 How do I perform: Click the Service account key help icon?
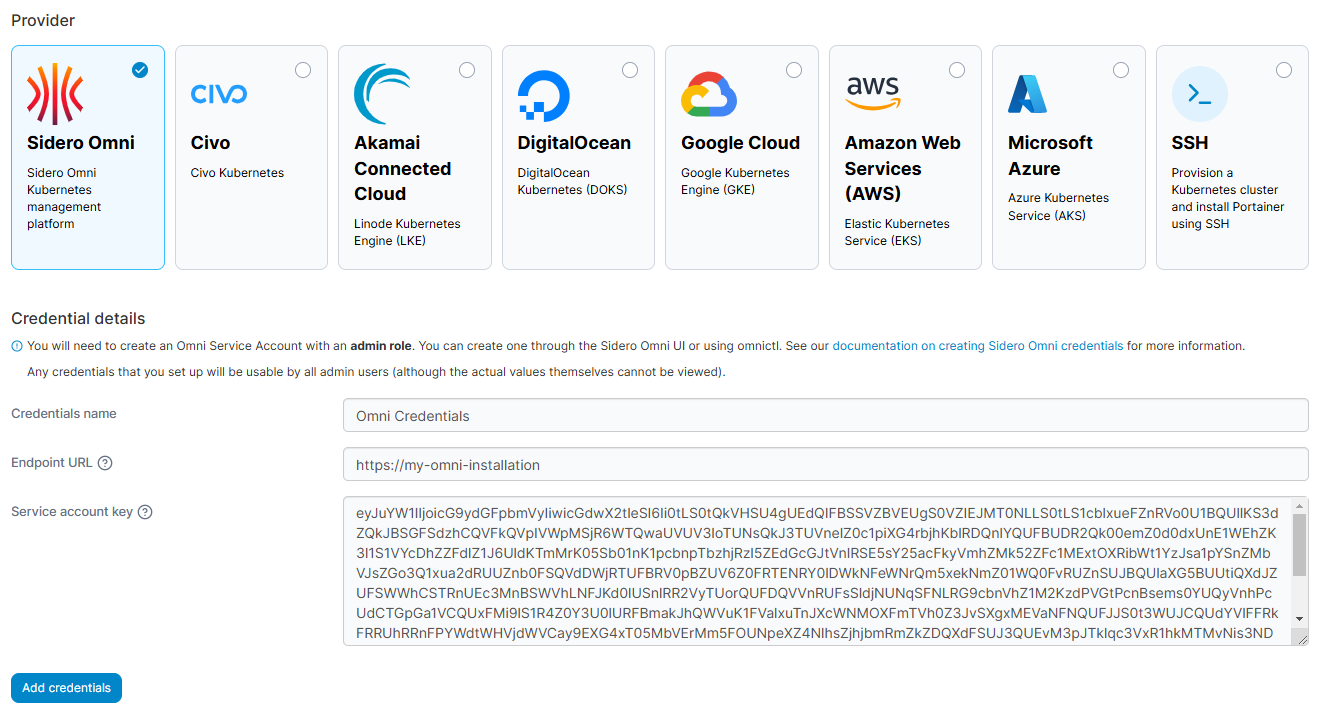coord(145,512)
